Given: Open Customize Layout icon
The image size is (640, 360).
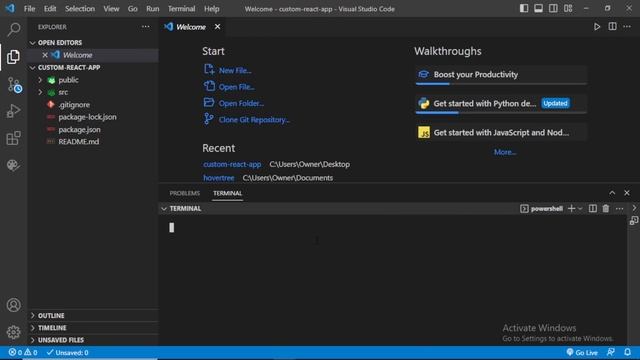Looking at the screenshot, I should [x=568, y=9].
